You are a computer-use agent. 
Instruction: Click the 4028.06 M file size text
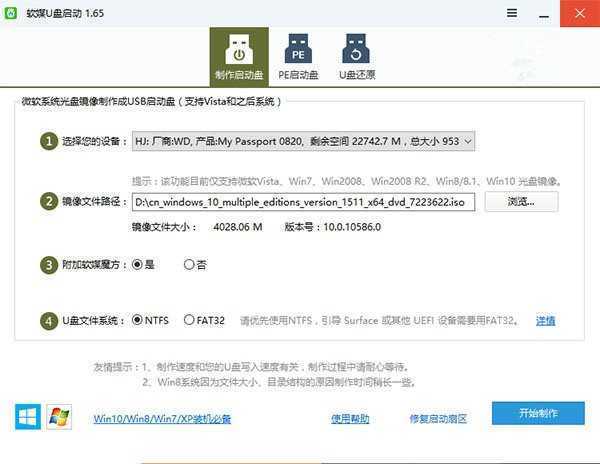click(238, 227)
